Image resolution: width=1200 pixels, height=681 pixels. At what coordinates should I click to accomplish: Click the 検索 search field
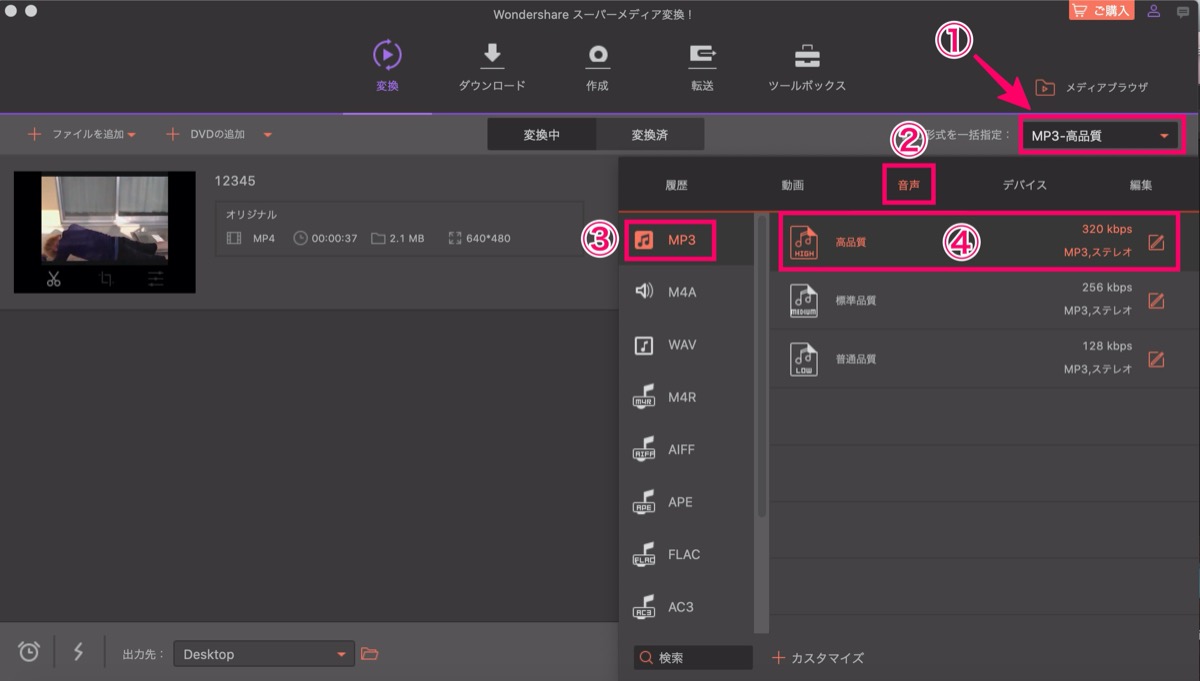[693, 658]
